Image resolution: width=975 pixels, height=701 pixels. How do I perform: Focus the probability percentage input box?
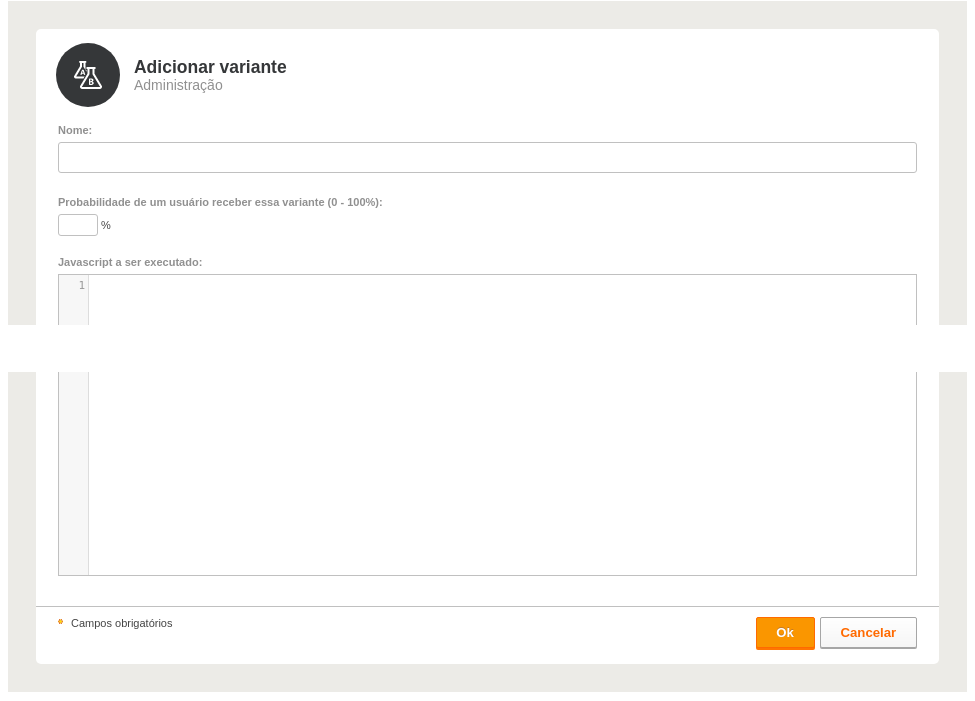[78, 225]
